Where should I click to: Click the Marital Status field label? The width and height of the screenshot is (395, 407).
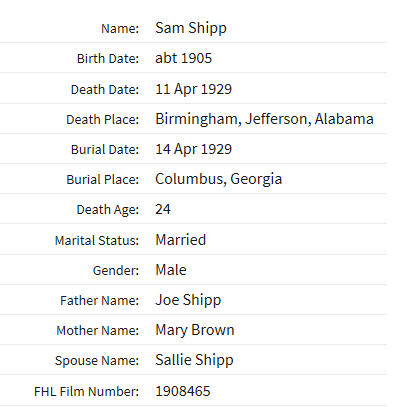click(97, 240)
